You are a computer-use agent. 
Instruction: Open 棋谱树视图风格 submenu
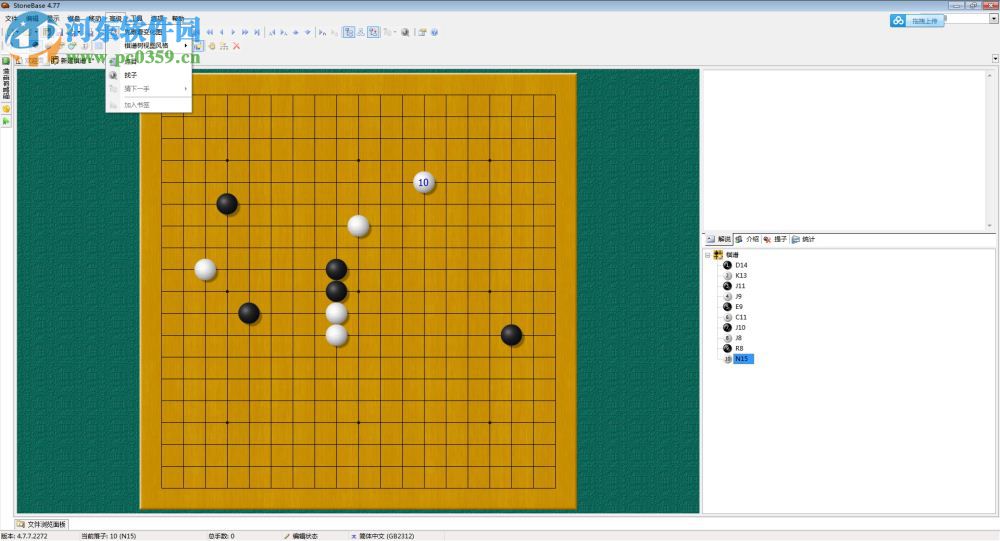click(x=149, y=46)
